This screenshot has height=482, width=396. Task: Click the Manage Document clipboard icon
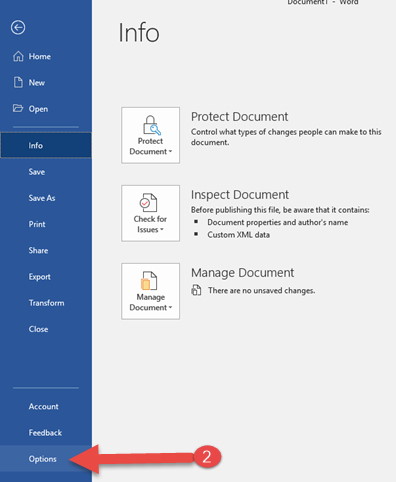(149, 281)
